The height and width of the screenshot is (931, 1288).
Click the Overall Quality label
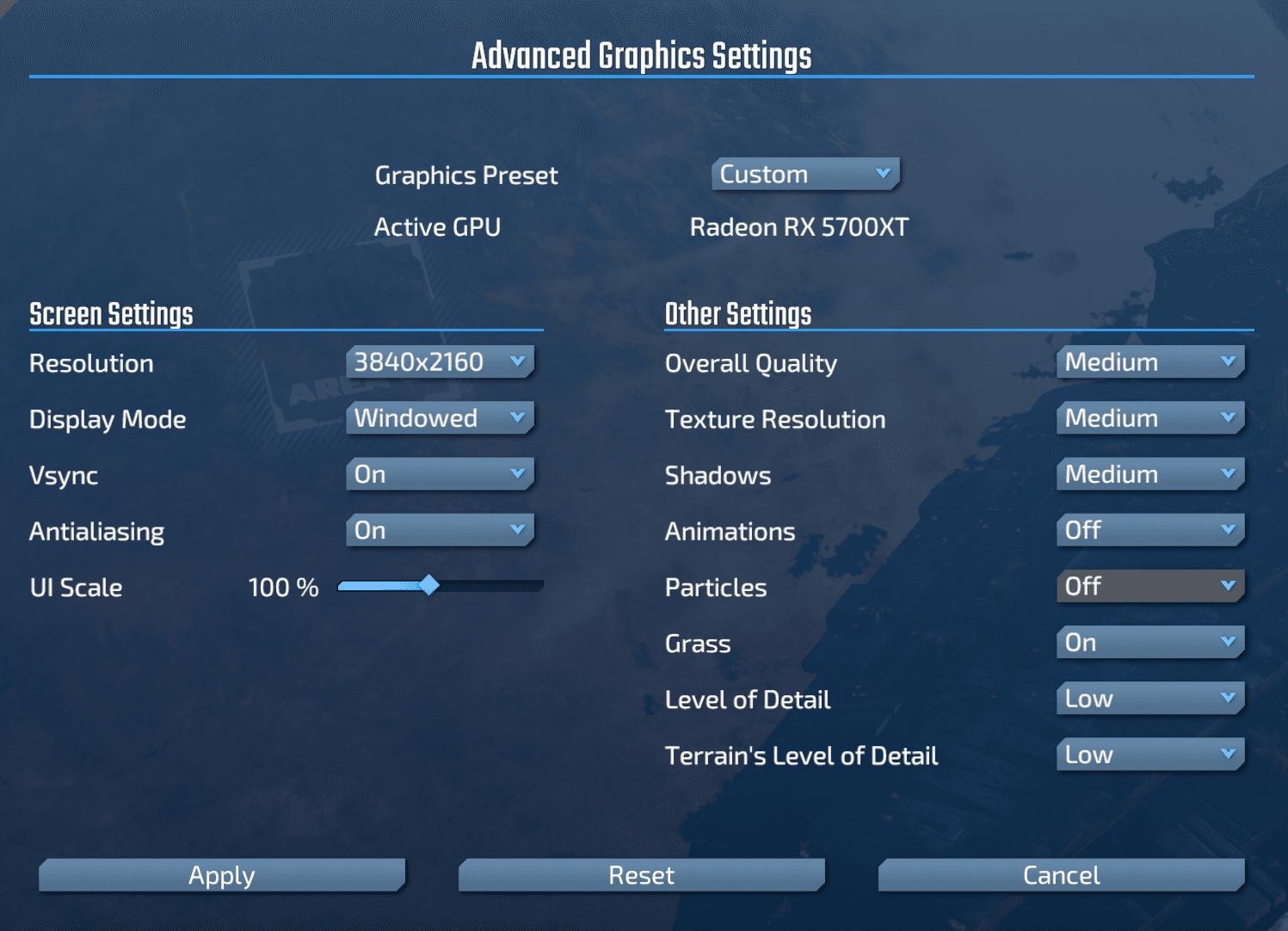[x=751, y=364]
